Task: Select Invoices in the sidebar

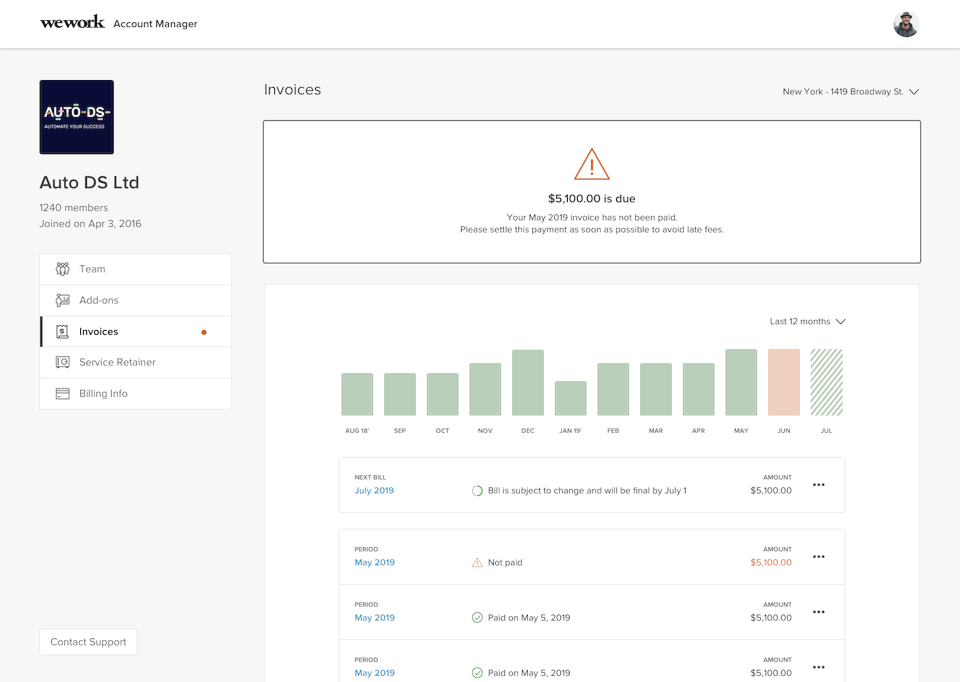Action: [x=136, y=331]
